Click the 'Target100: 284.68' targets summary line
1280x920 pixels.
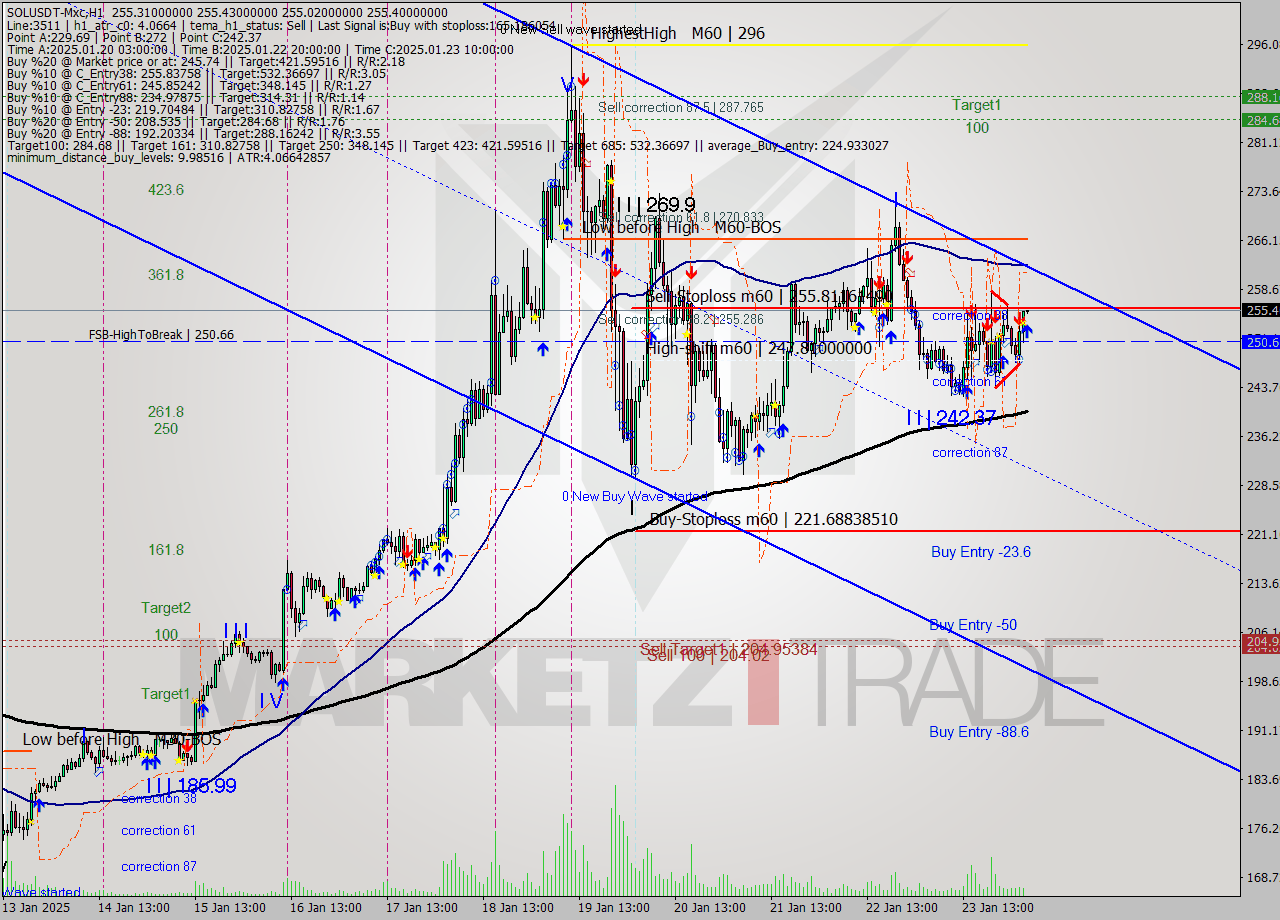(448, 146)
